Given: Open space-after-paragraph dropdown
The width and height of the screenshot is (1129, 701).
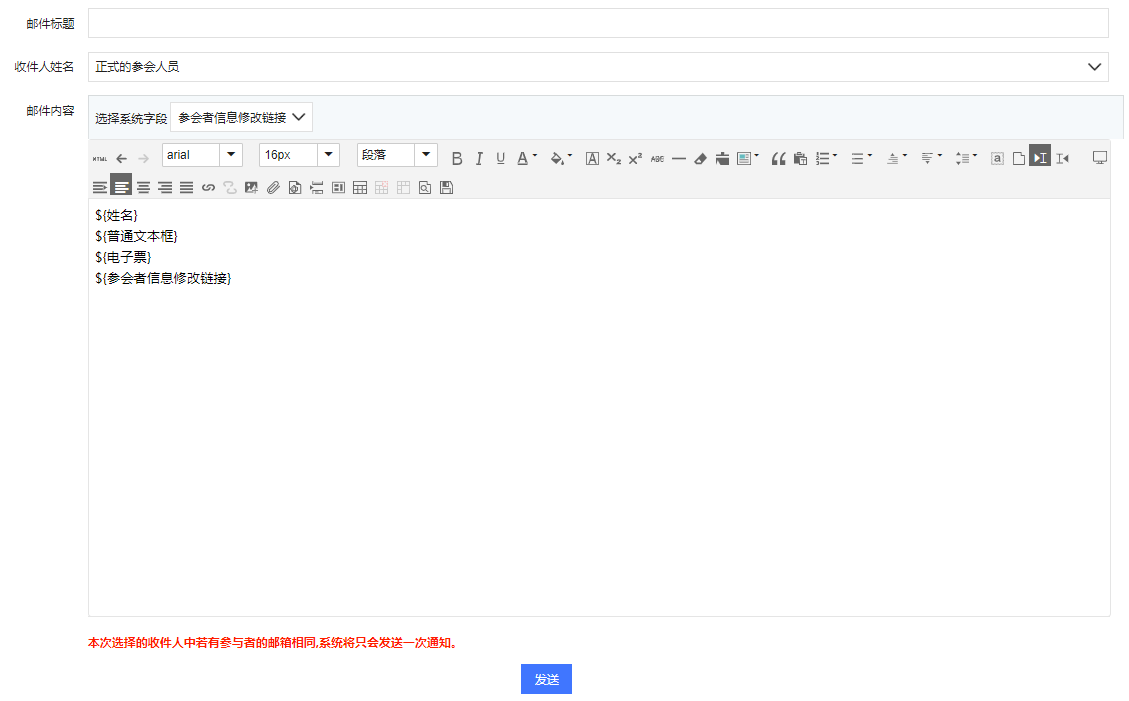Looking at the screenshot, I should (x=940, y=156).
